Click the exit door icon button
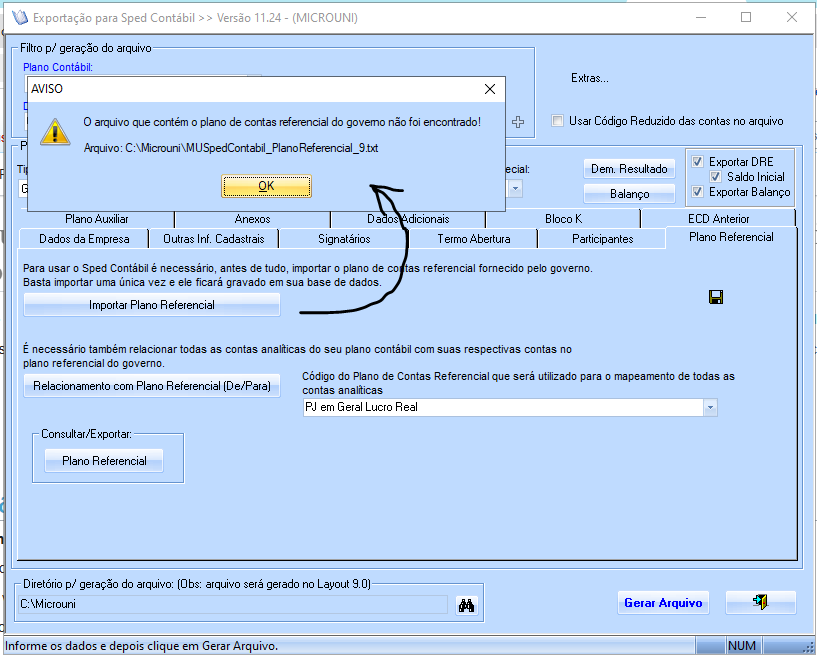This screenshot has width=817, height=657. tap(761, 602)
